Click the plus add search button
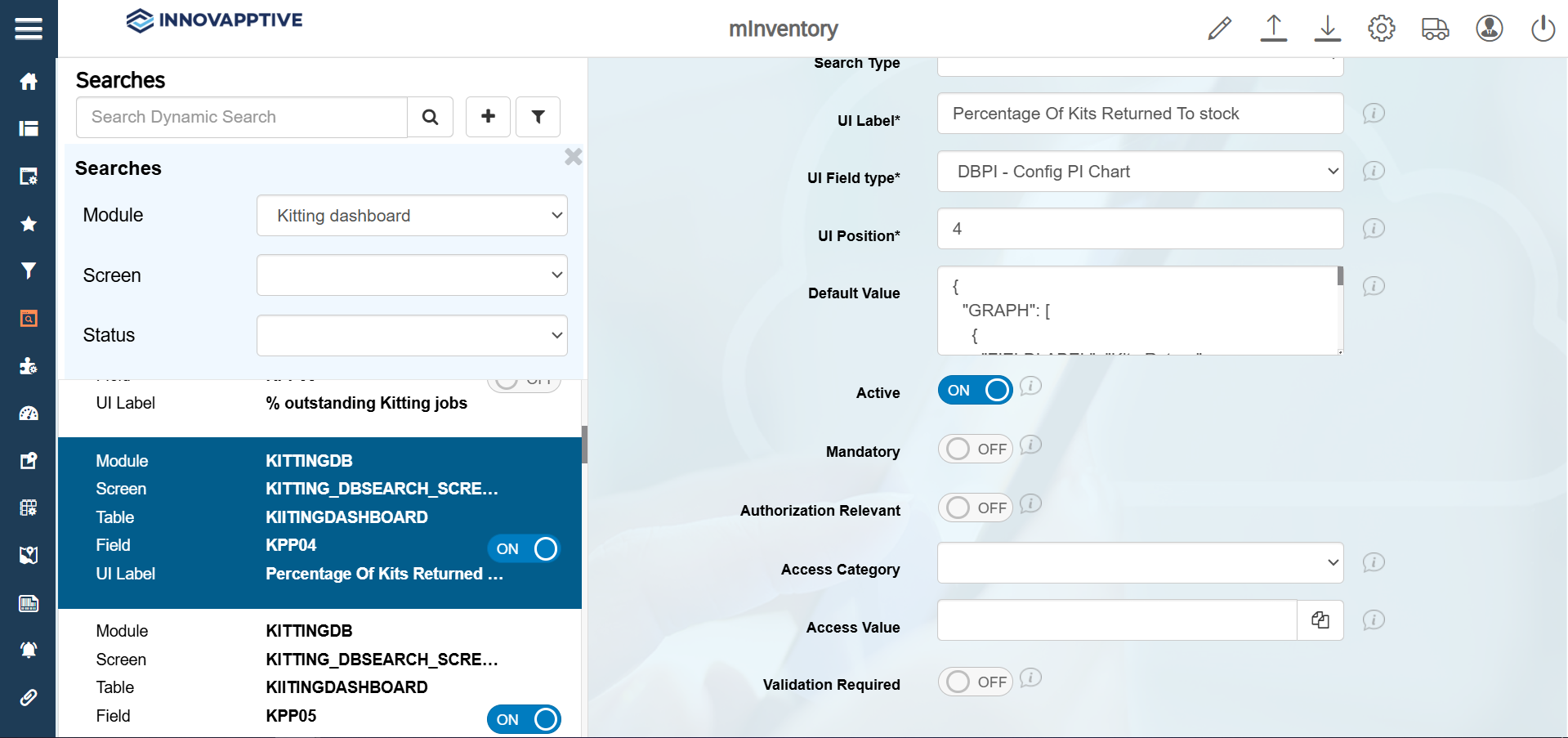This screenshot has height=738, width=1568. (488, 117)
